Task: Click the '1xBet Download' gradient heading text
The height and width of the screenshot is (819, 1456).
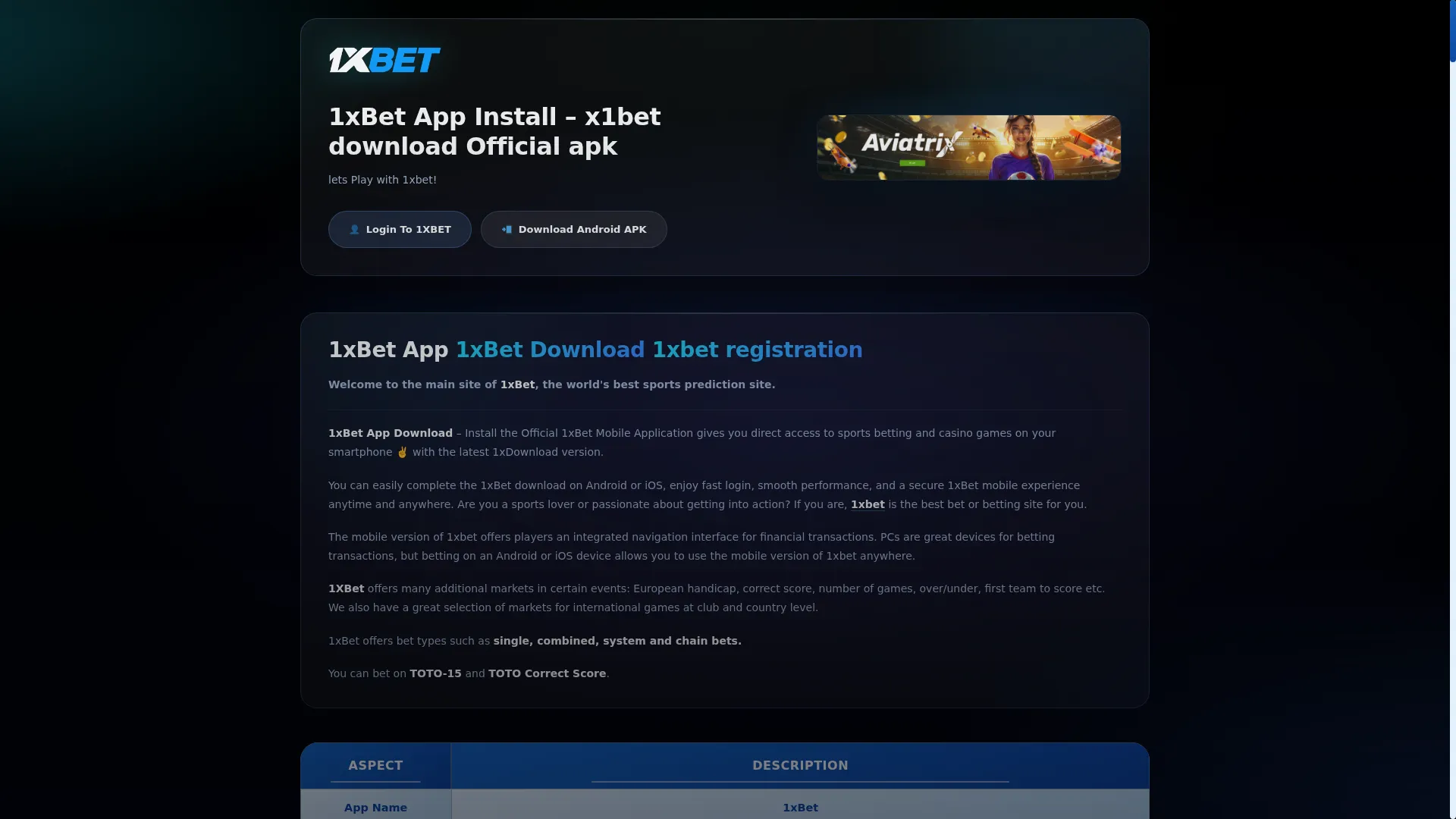Action: pyautogui.click(x=550, y=350)
